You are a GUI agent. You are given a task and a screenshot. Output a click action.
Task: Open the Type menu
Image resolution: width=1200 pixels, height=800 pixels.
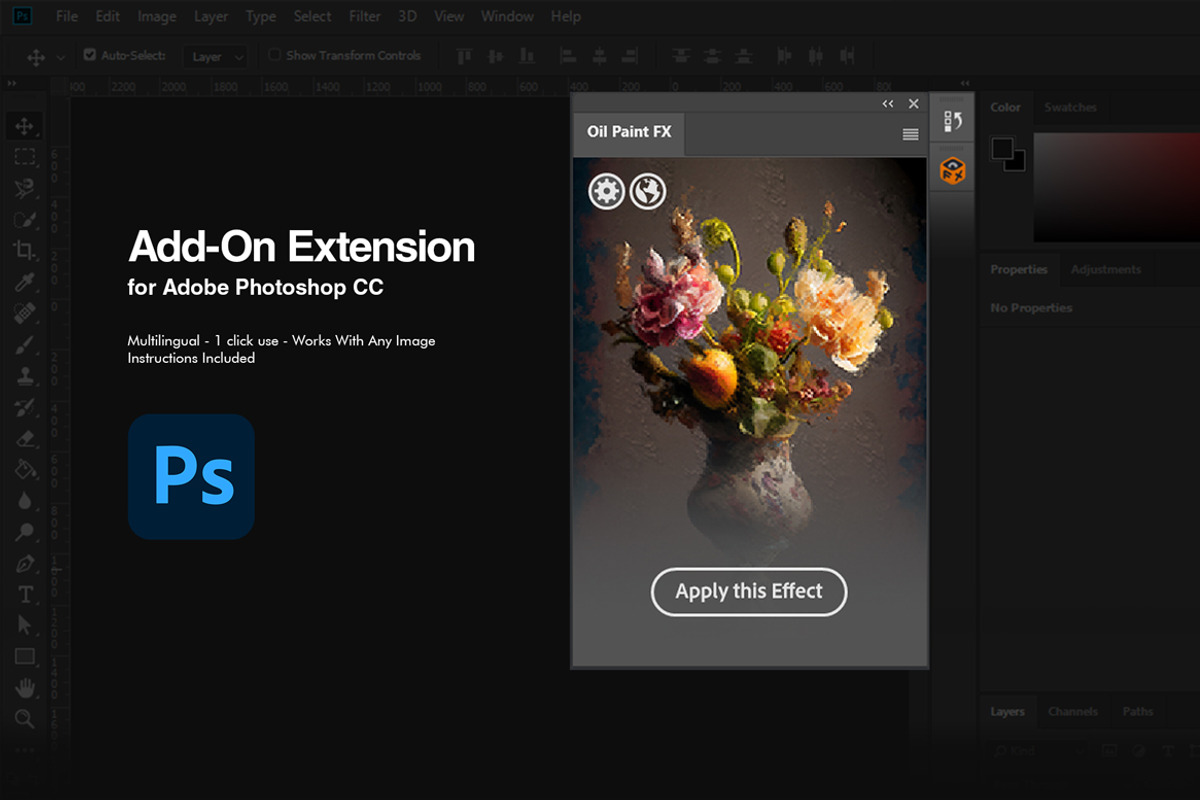click(261, 16)
